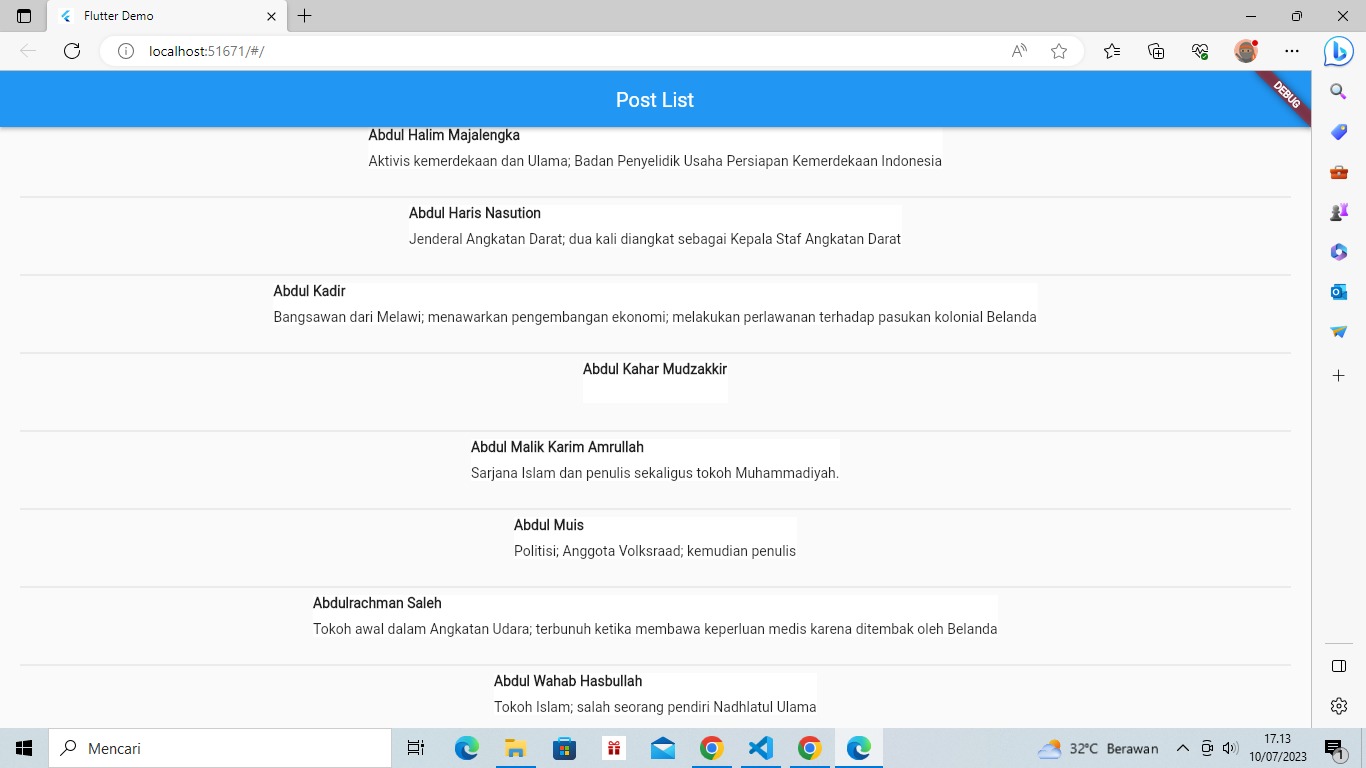Image resolution: width=1366 pixels, height=768 pixels.
Task: Toggle the favorites star for this page
Action: click(x=1058, y=51)
